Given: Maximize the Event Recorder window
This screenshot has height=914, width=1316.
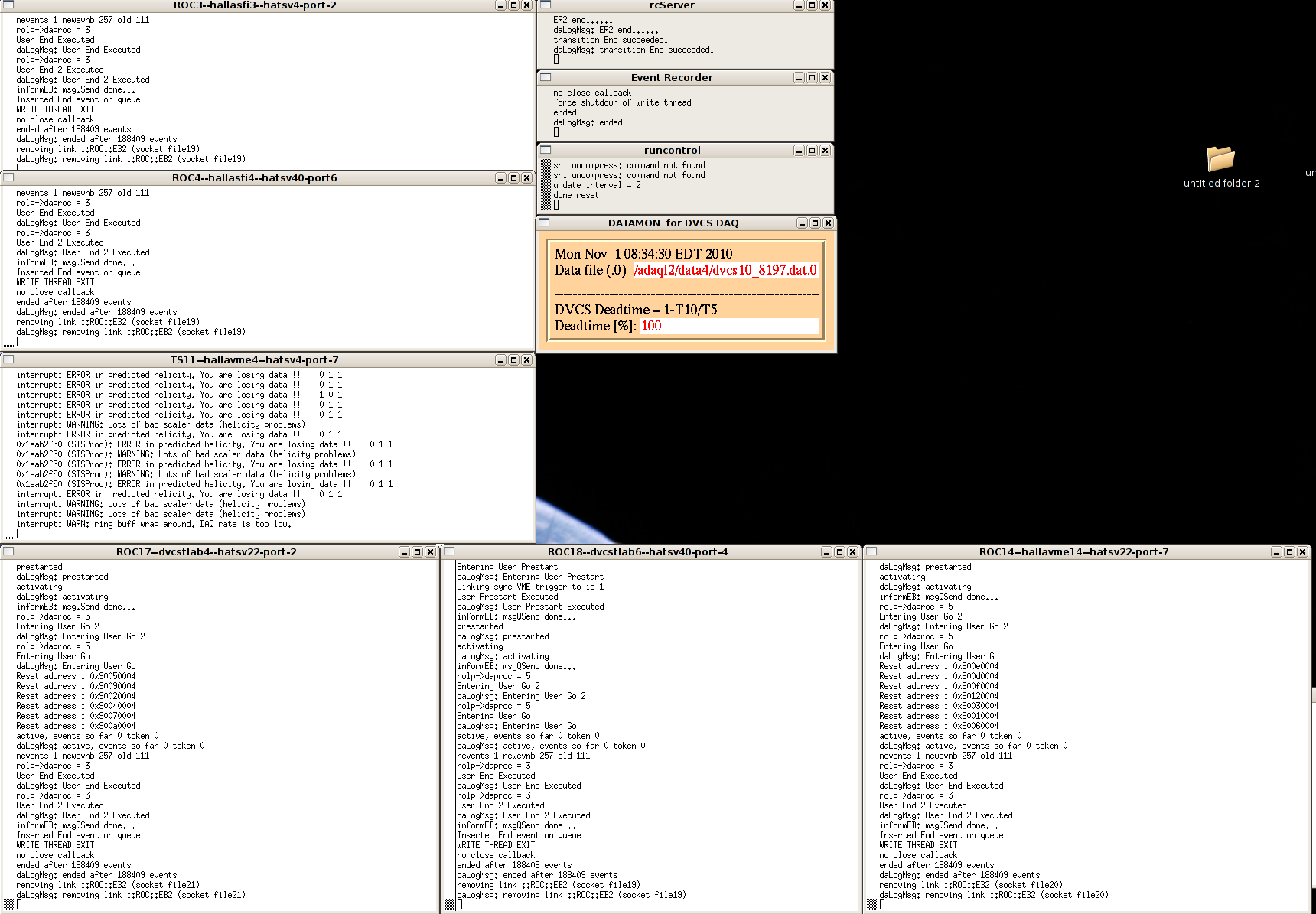Looking at the screenshot, I should [x=813, y=77].
